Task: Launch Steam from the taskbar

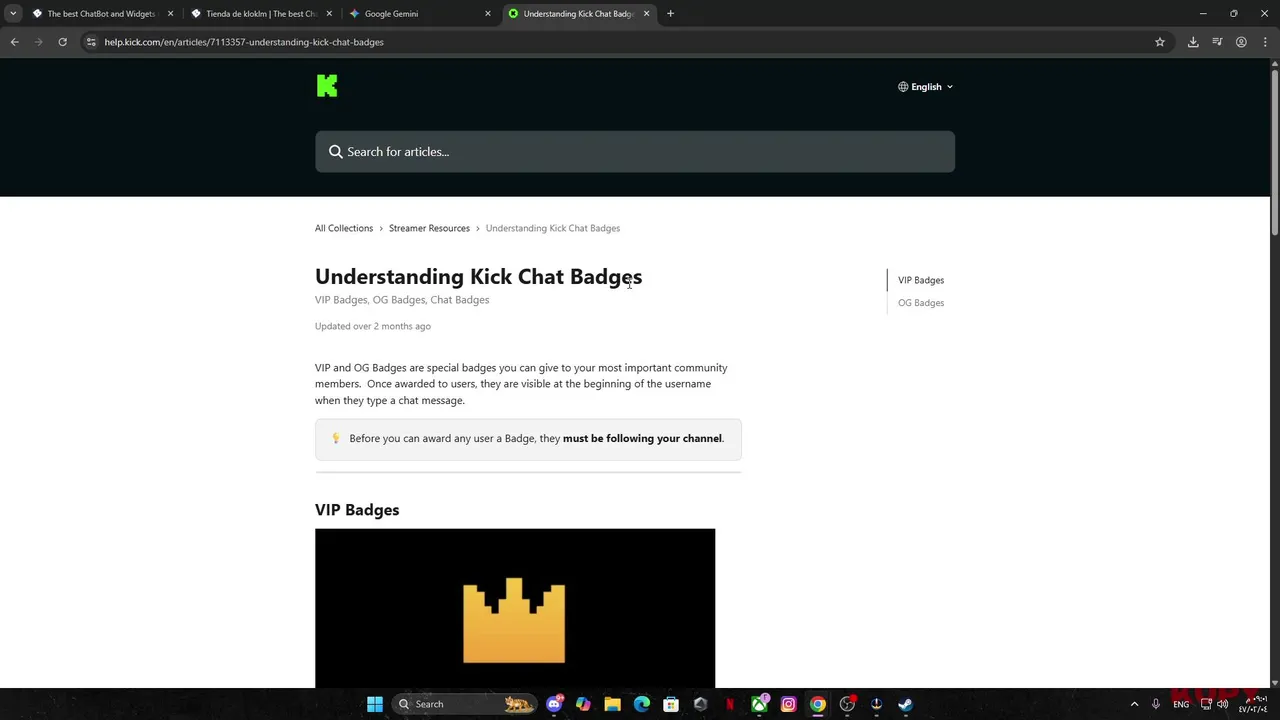Action: pos(905,704)
